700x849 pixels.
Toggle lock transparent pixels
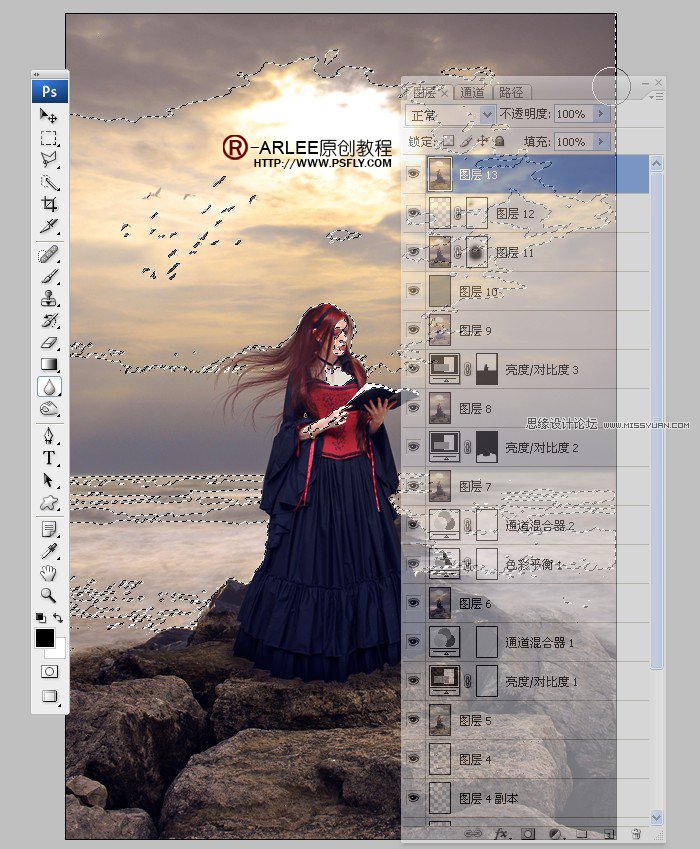click(x=448, y=141)
